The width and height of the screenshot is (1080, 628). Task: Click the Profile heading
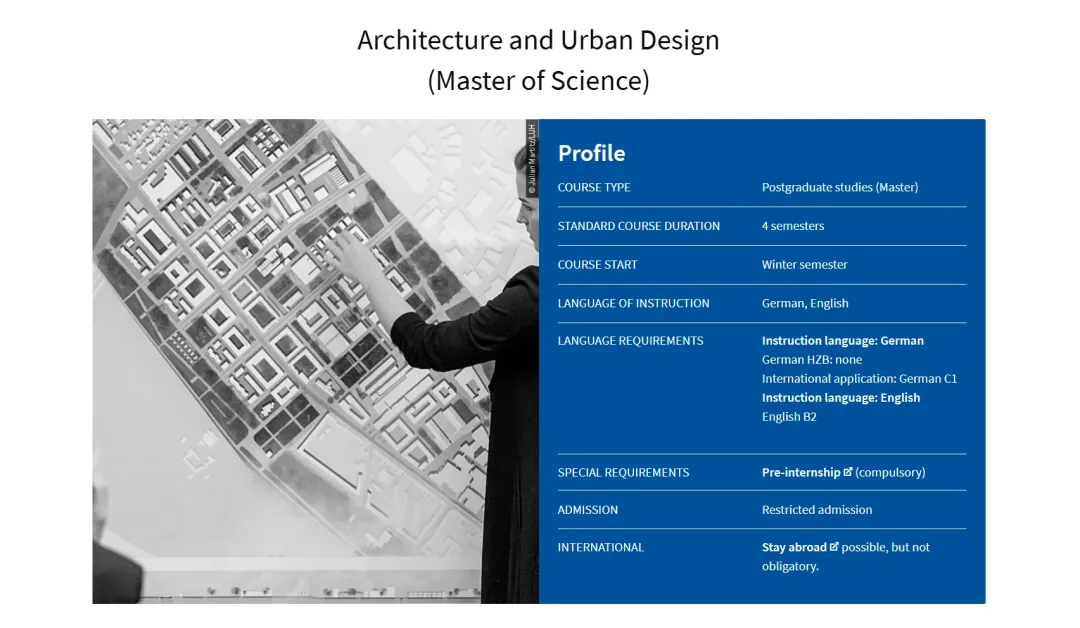point(591,153)
